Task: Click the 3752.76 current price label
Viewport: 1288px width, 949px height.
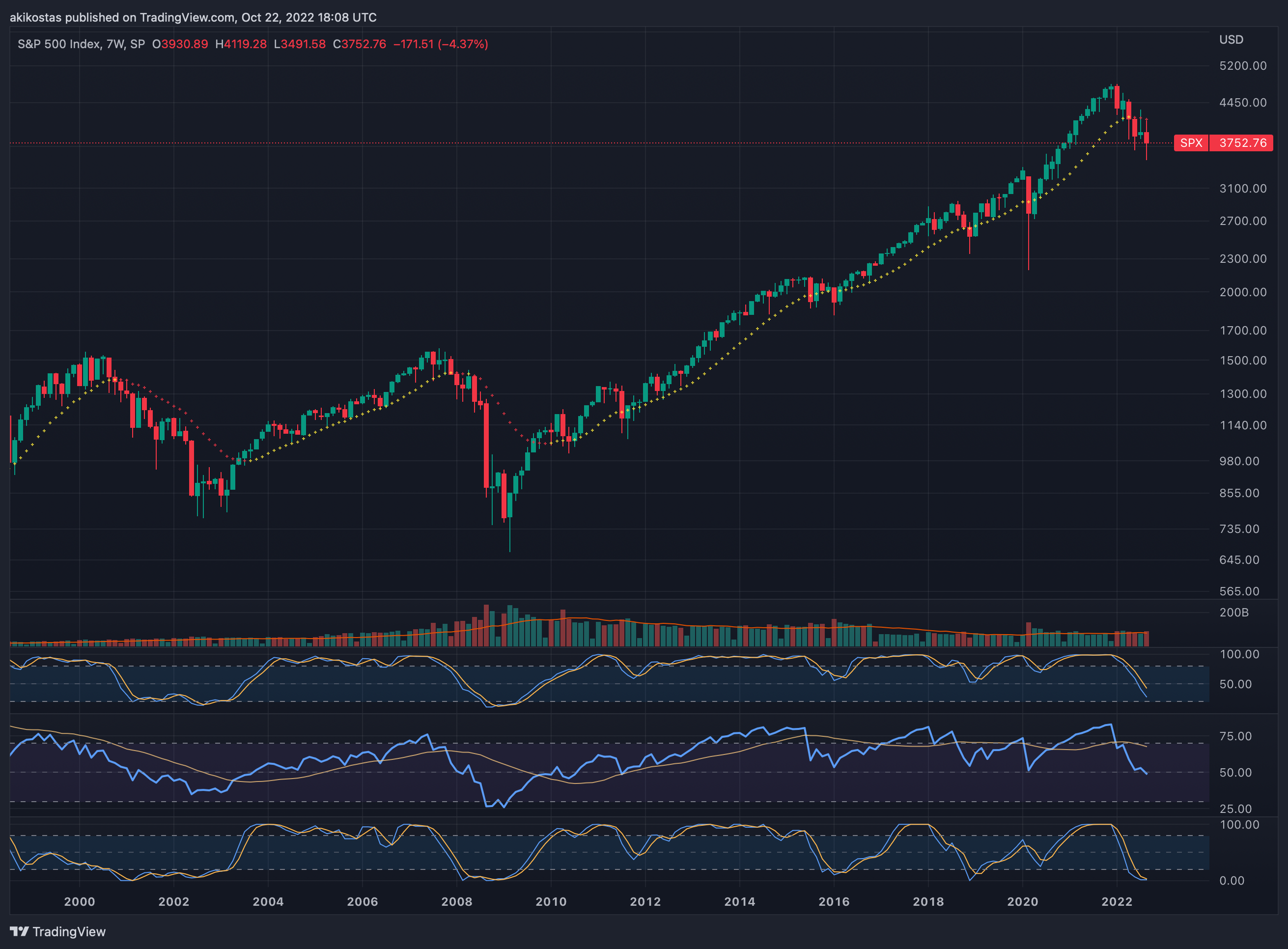Action: pos(1241,142)
